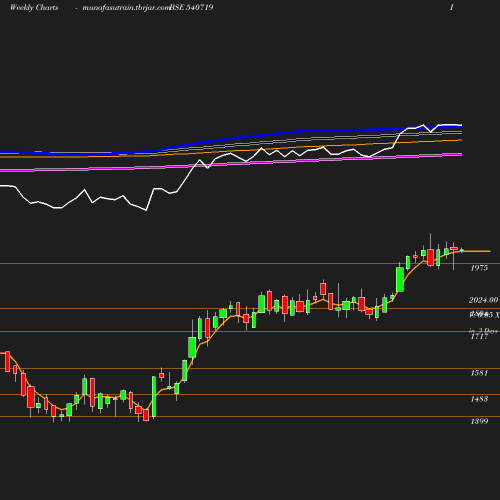Click the first red candle at the chart's left edge
Image resolution: width=500 pixels, height=500 pixels.
click(8, 361)
